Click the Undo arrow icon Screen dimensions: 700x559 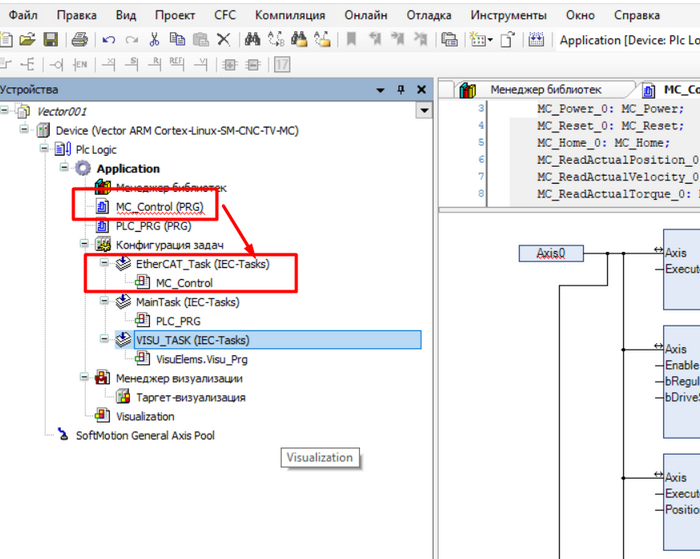[109, 40]
